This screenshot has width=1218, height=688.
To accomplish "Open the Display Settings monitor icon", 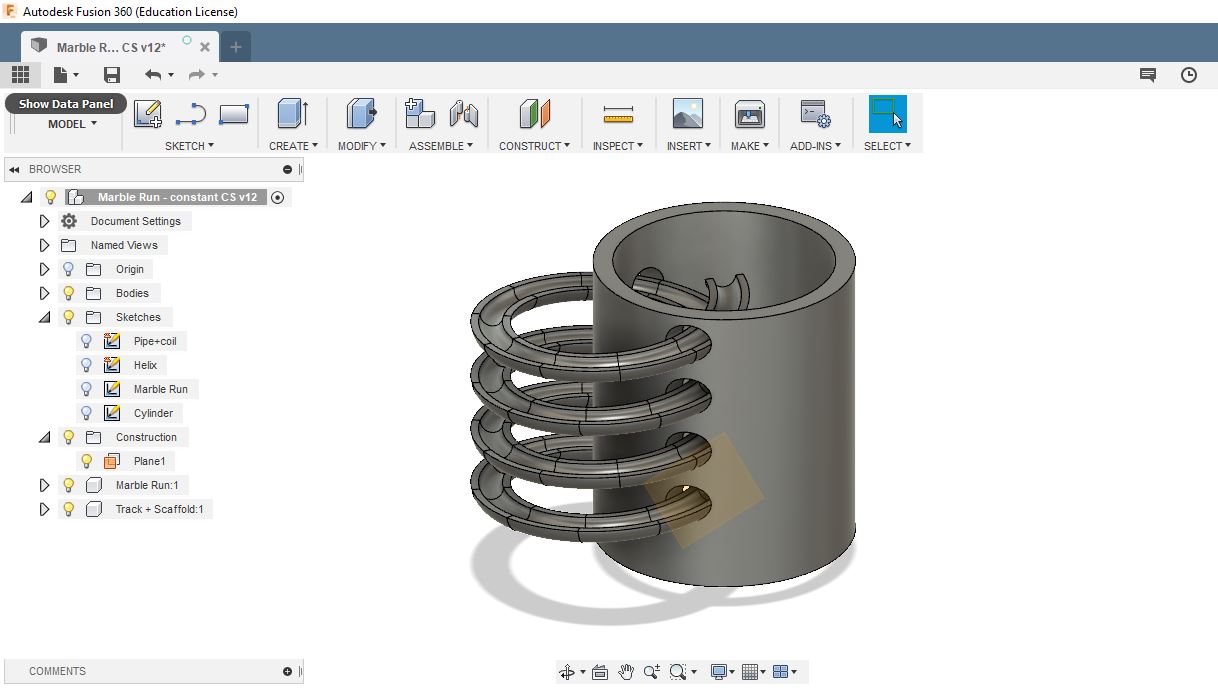I will [x=718, y=672].
